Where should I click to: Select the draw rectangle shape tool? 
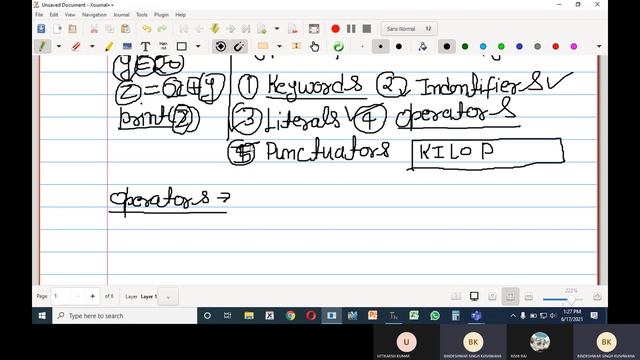(x=182, y=47)
